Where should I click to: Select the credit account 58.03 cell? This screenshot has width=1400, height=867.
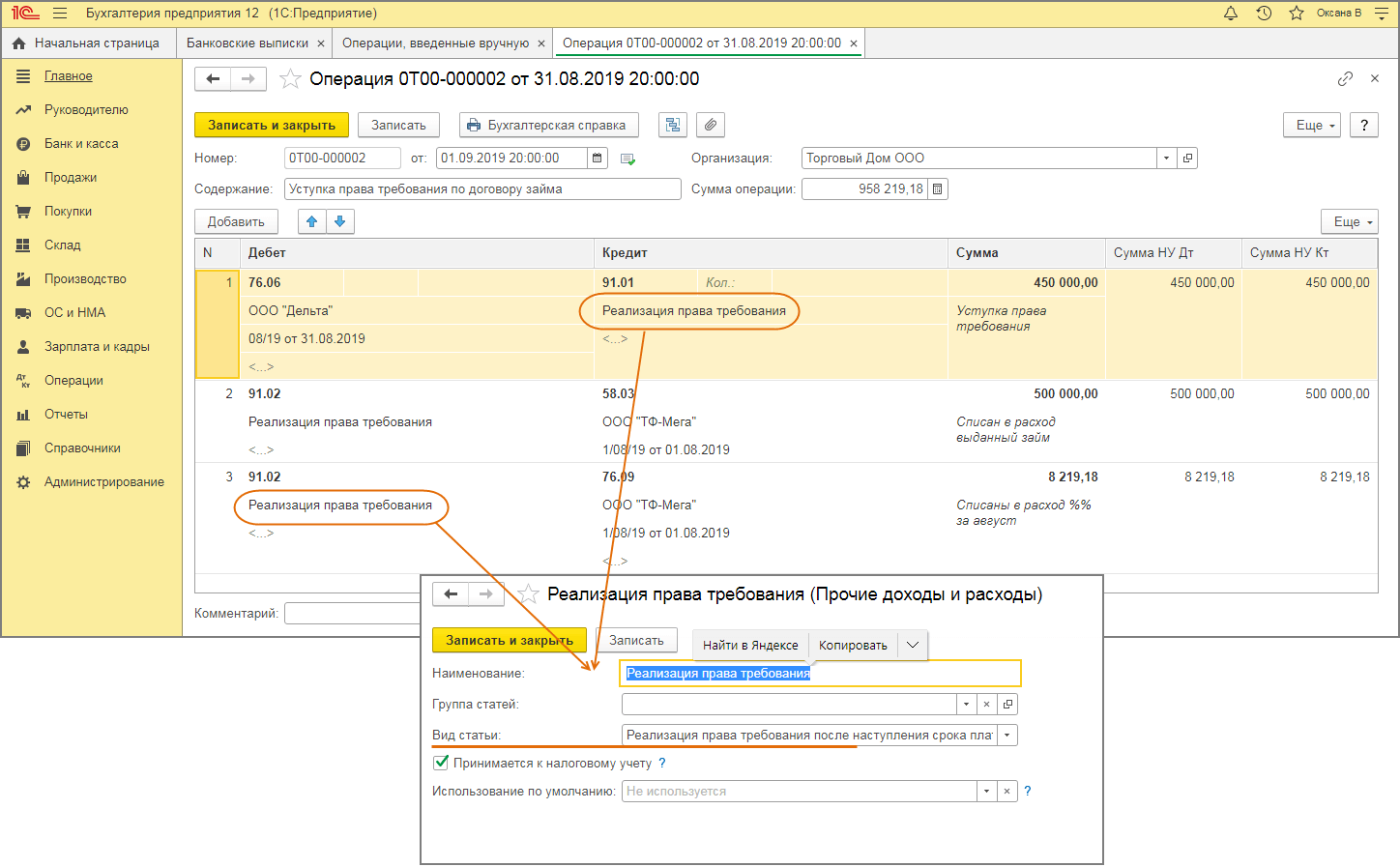[619, 394]
